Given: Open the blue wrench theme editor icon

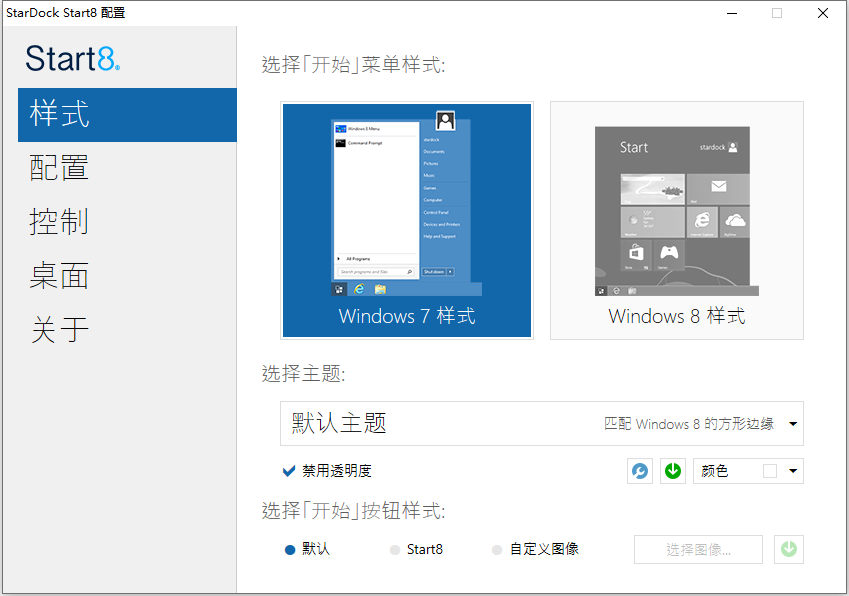Looking at the screenshot, I should point(639,470).
